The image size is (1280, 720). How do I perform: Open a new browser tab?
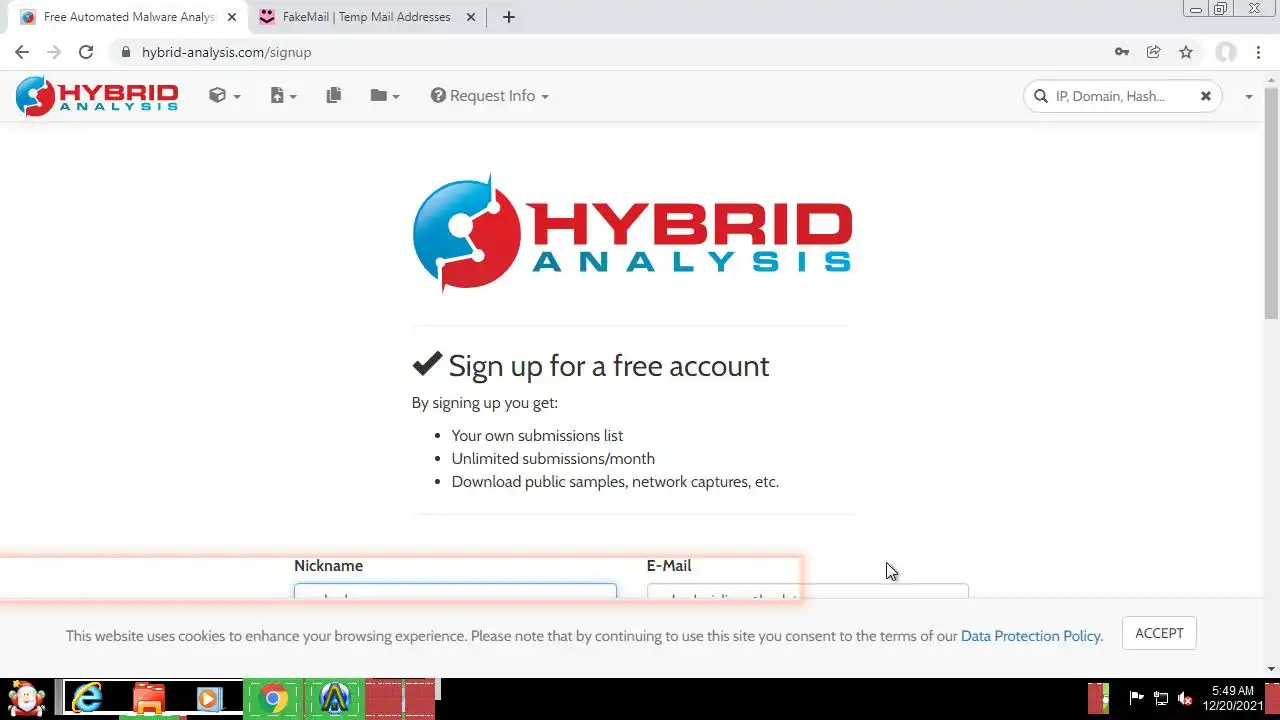508,17
